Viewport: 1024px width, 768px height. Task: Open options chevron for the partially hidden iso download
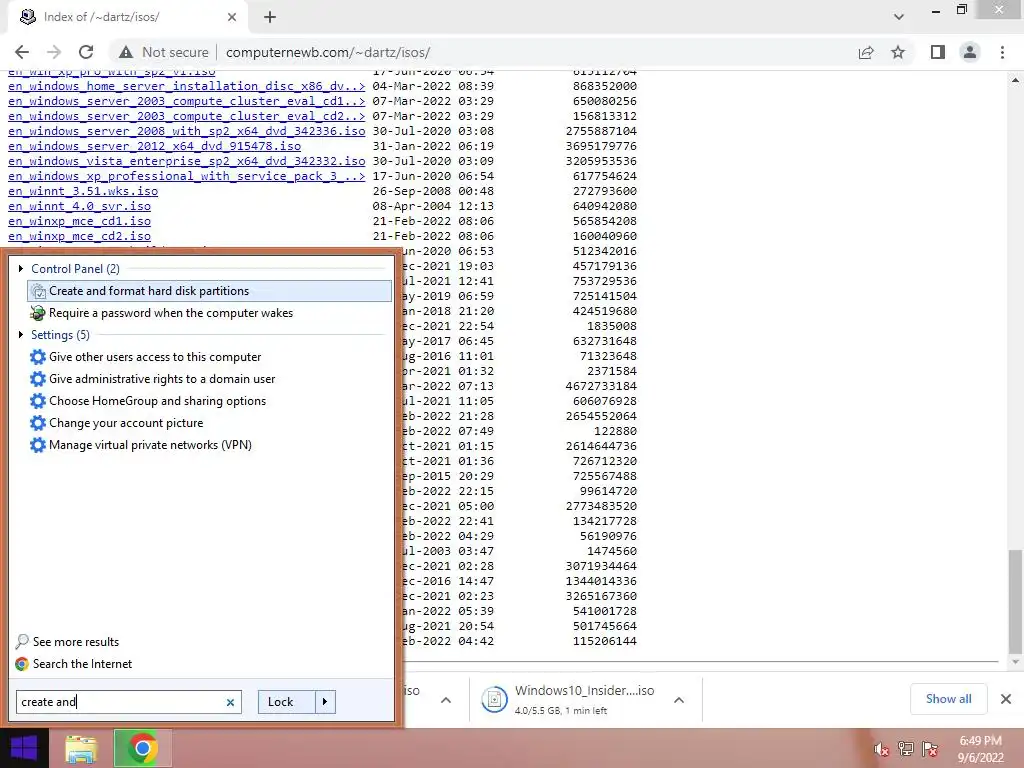pos(446,700)
